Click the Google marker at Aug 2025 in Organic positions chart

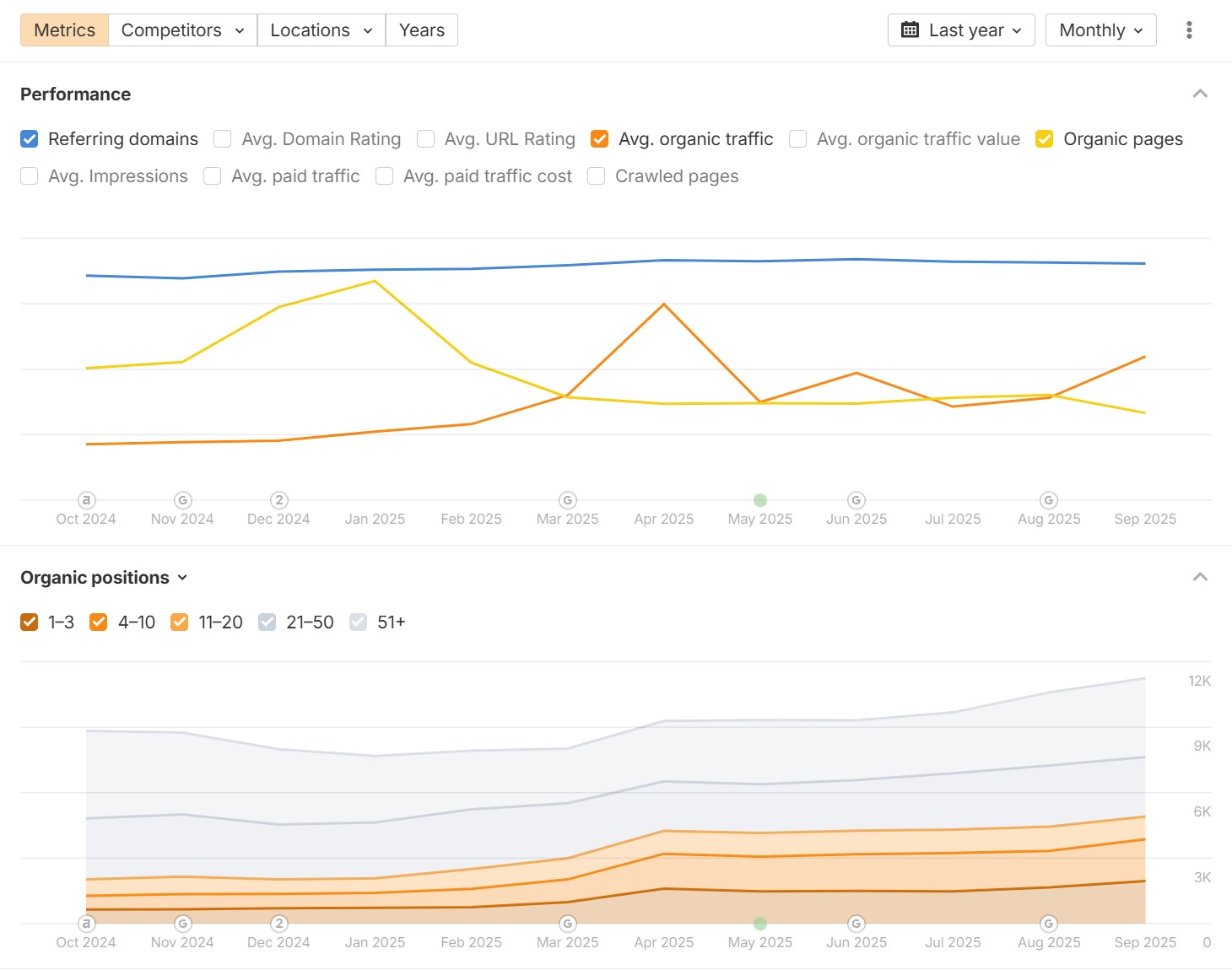click(1049, 924)
